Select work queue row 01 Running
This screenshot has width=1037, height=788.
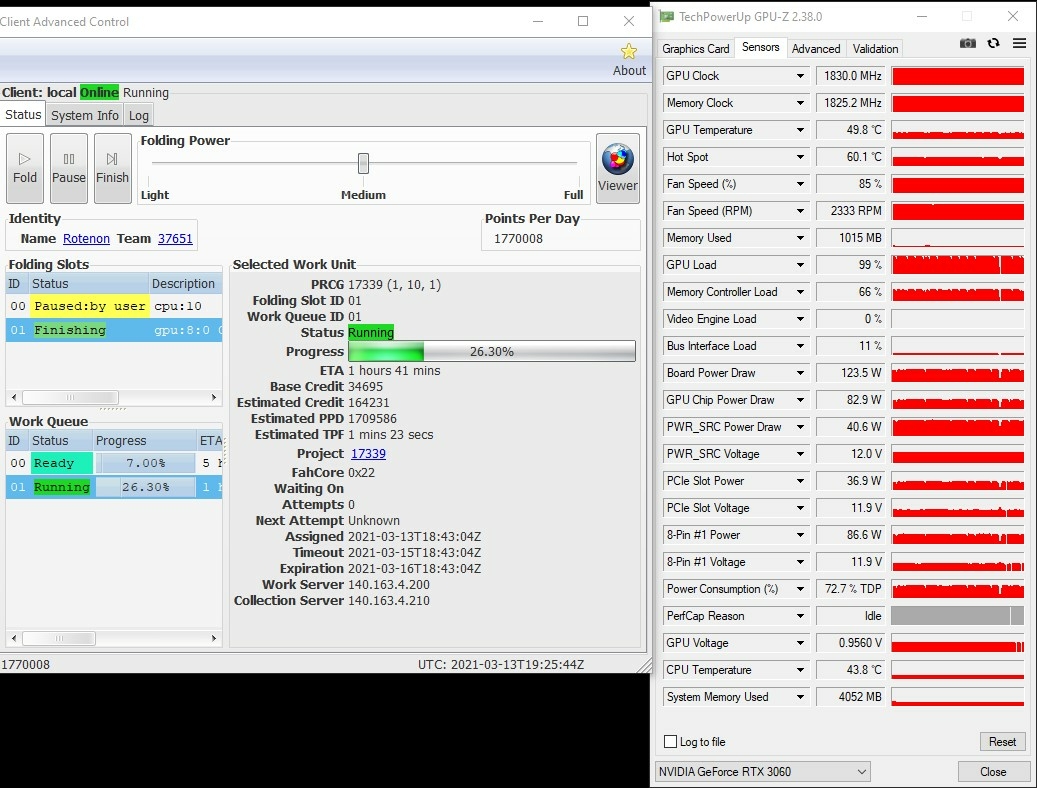coord(114,487)
